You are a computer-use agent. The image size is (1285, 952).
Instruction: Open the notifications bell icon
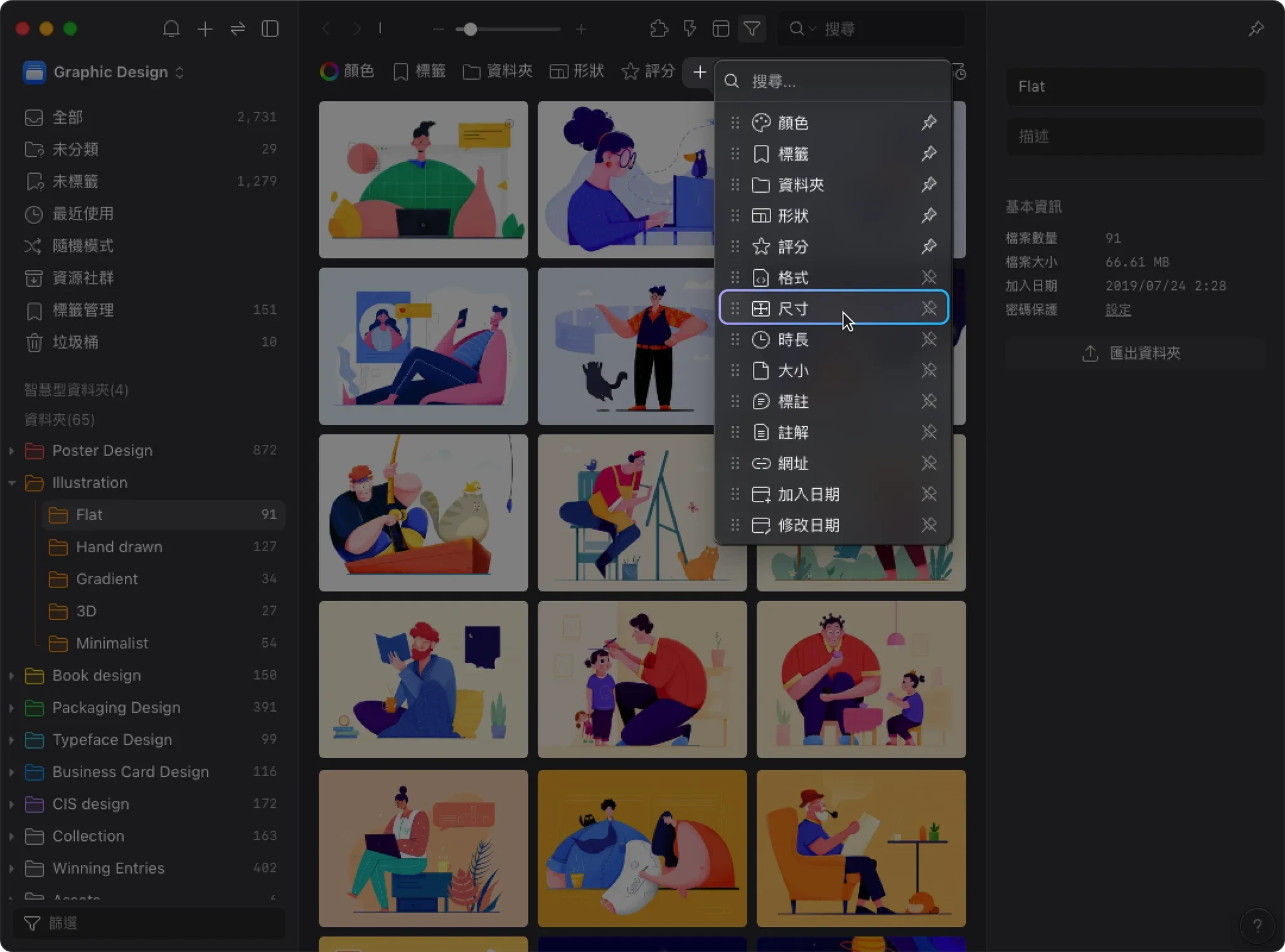click(171, 29)
